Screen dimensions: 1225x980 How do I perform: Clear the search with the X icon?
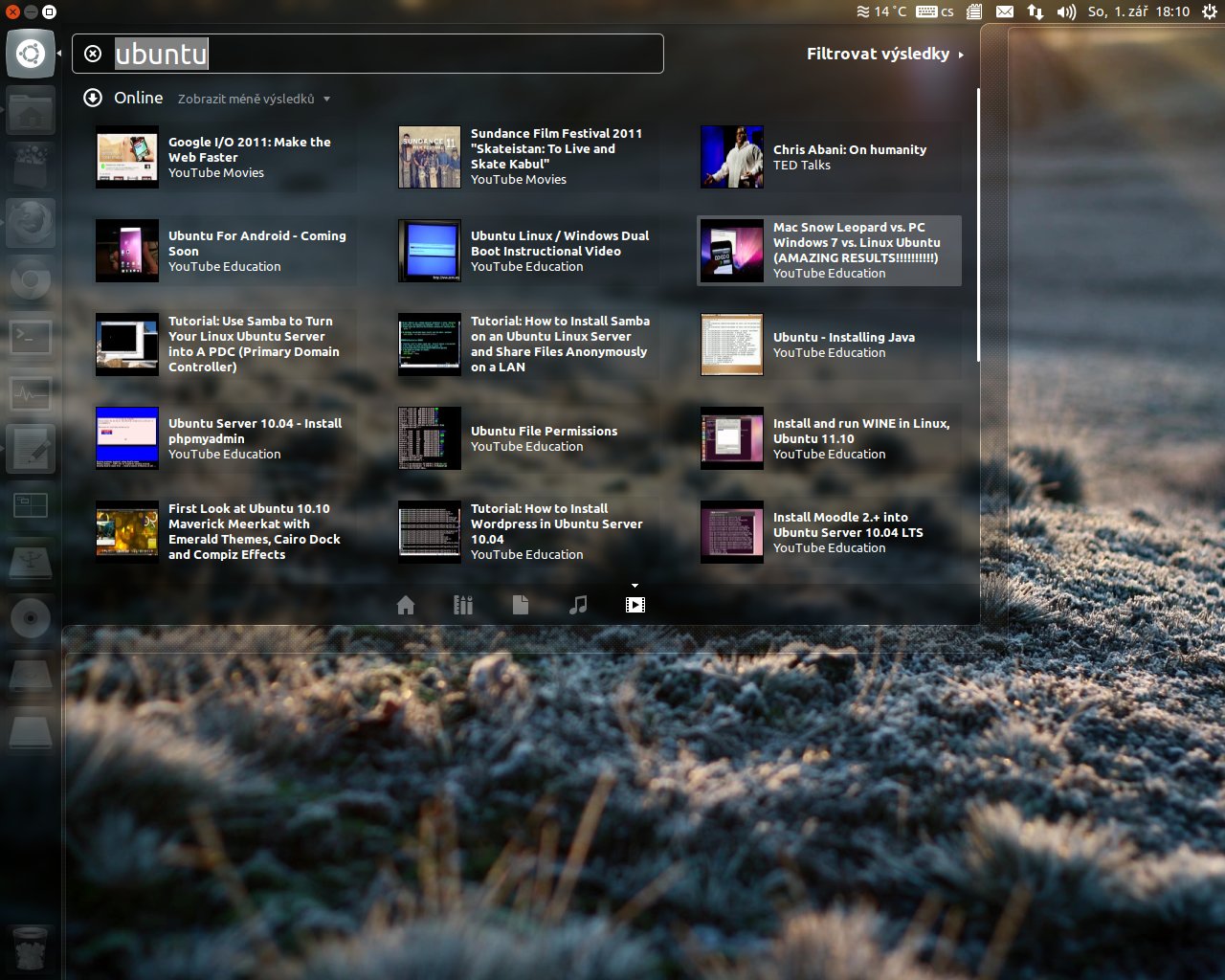(93, 54)
